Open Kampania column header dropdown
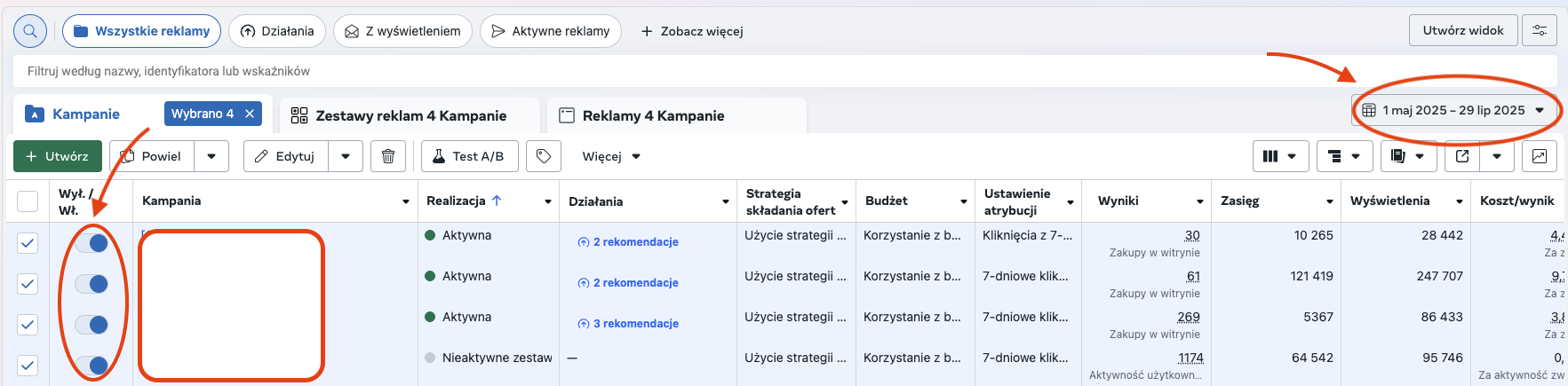 click(406, 201)
